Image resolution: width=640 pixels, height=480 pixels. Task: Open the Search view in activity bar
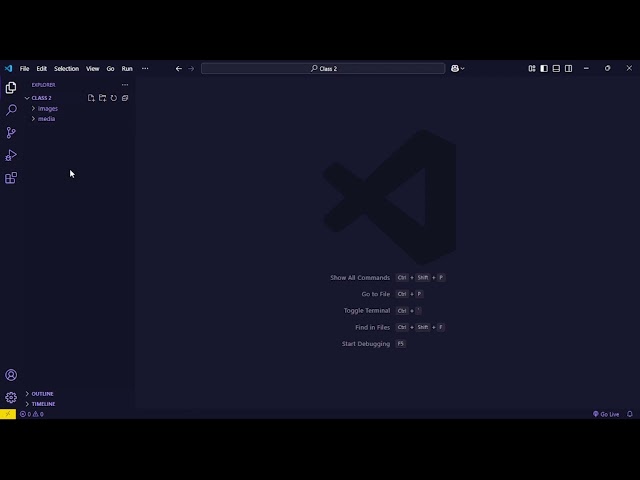click(x=11, y=110)
